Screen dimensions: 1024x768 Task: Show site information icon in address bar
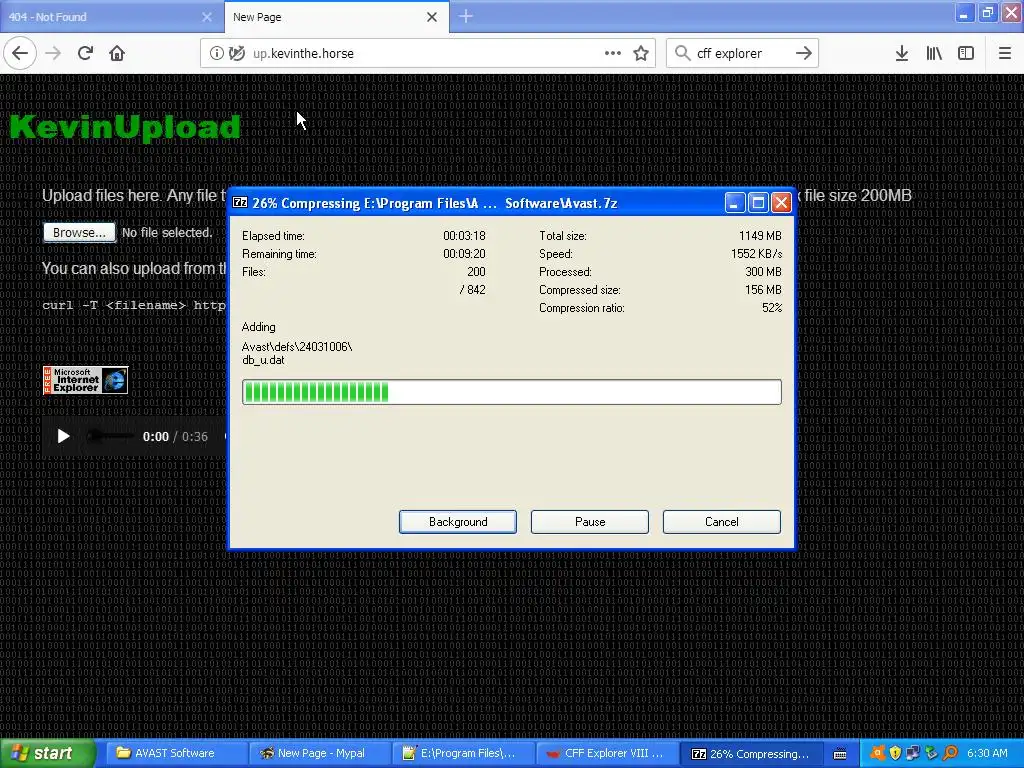pyautogui.click(x=216, y=53)
